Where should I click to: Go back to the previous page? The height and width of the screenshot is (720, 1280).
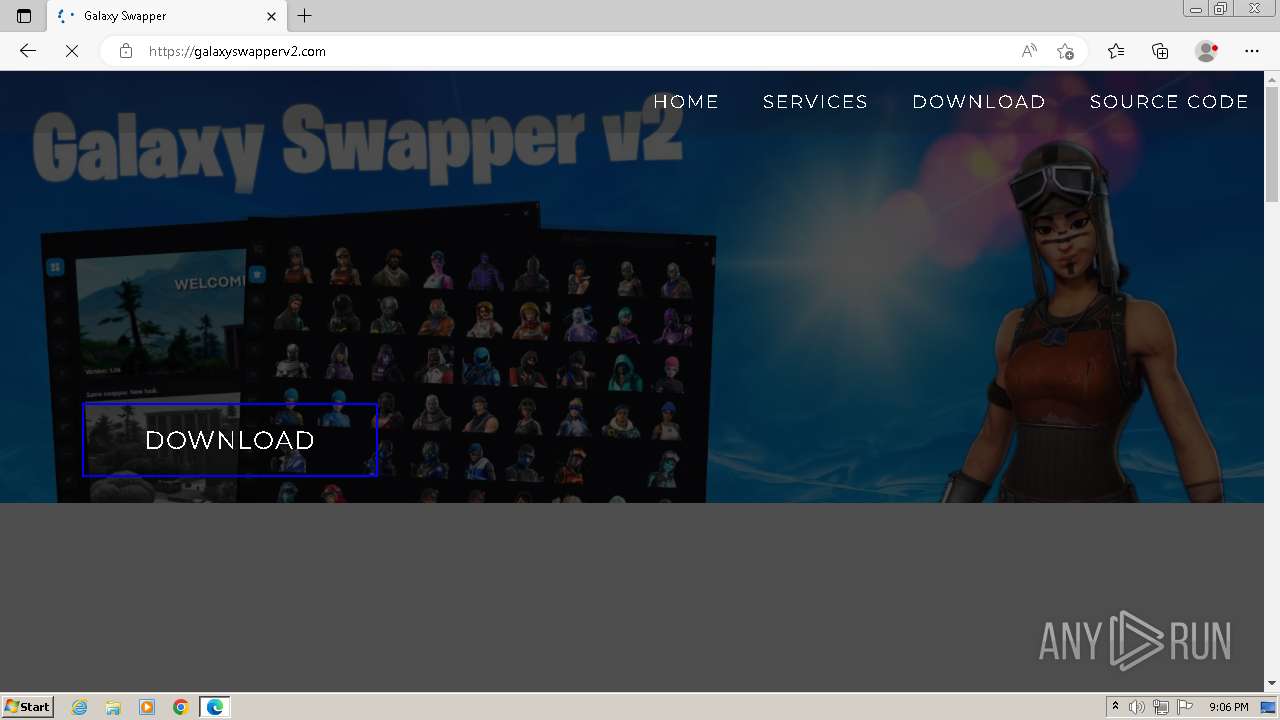(x=27, y=51)
